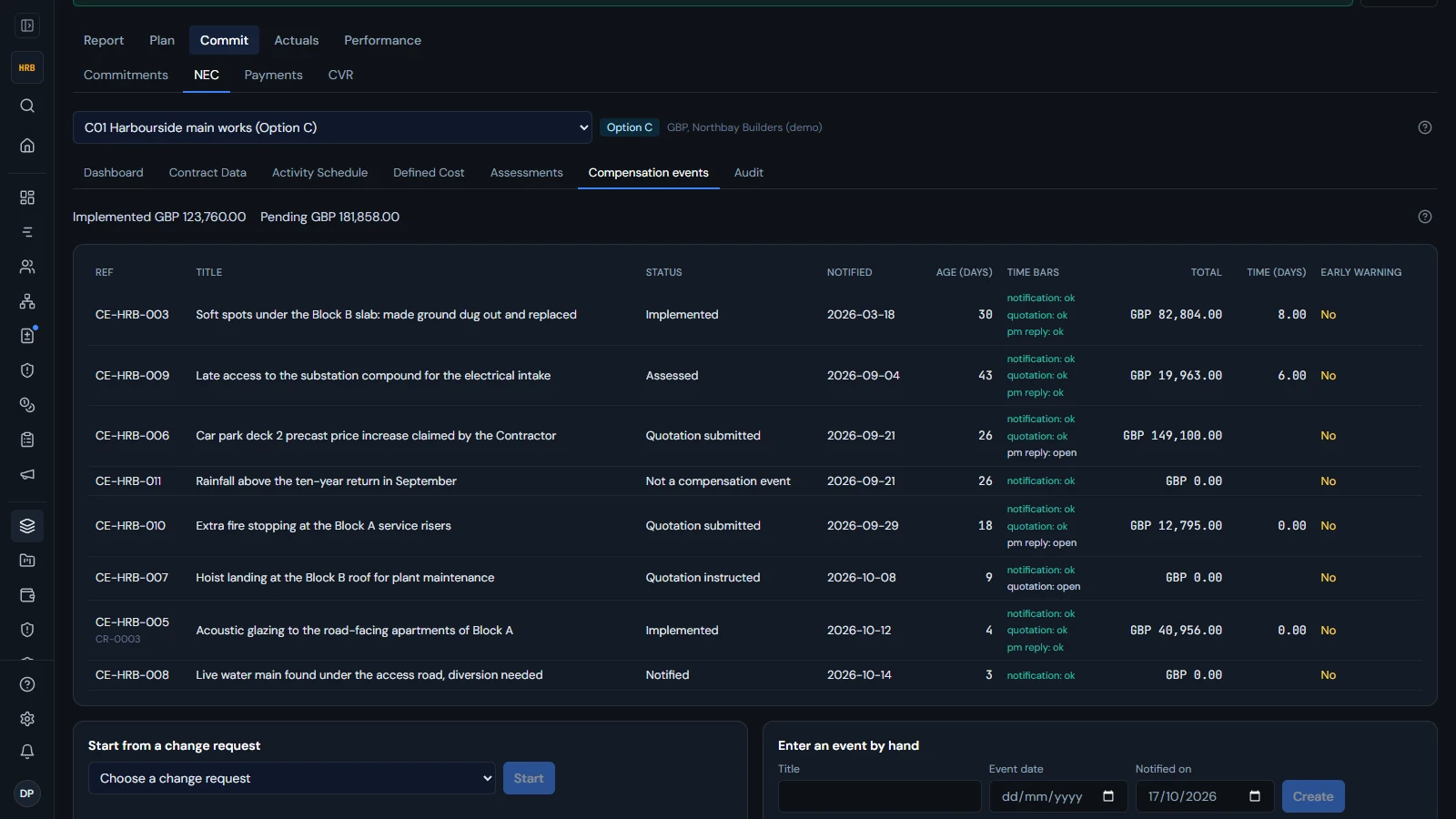Open Choose a change request dropdown

[292, 778]
